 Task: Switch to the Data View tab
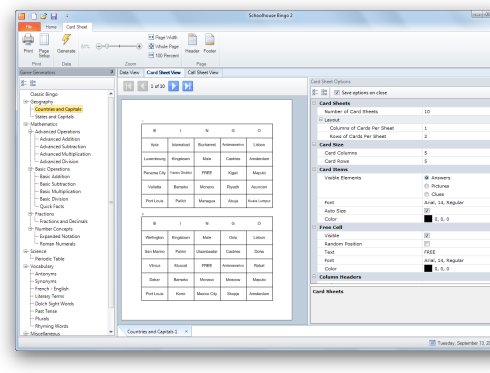129,72
